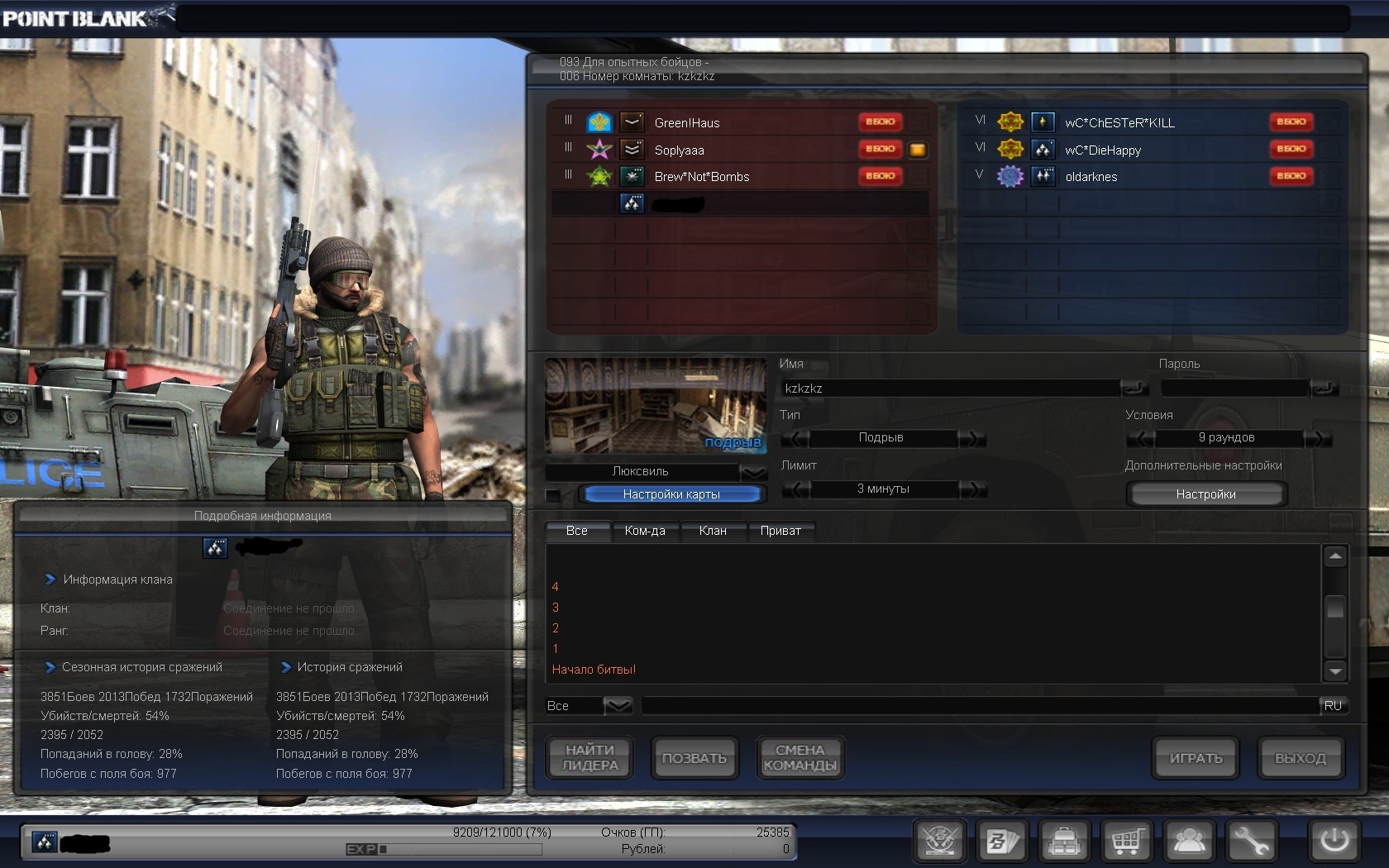Leave the room with ВЫХОД
This screenshot has width=1389, height=868.
click(x=1301, y=758)
